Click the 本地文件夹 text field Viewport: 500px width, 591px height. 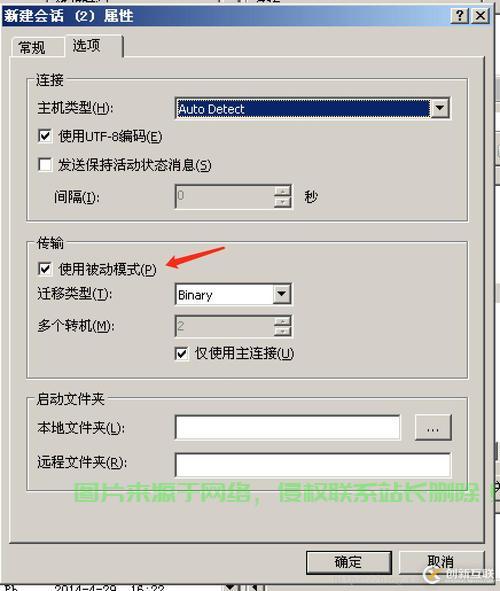tap(287, 427)
